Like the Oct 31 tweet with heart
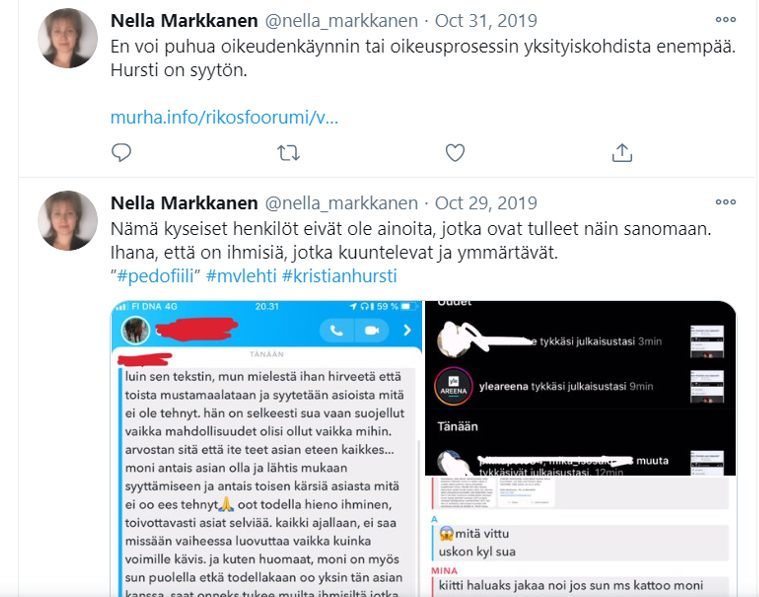 point(455,153)
